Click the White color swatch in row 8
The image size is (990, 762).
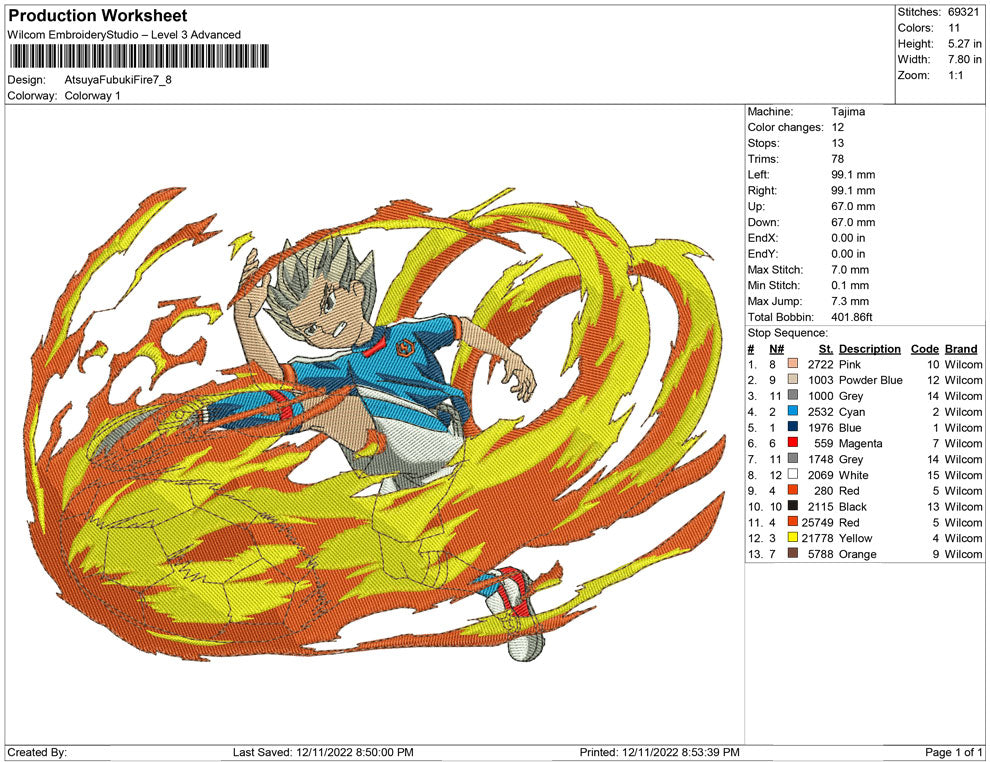coord(792,474)
